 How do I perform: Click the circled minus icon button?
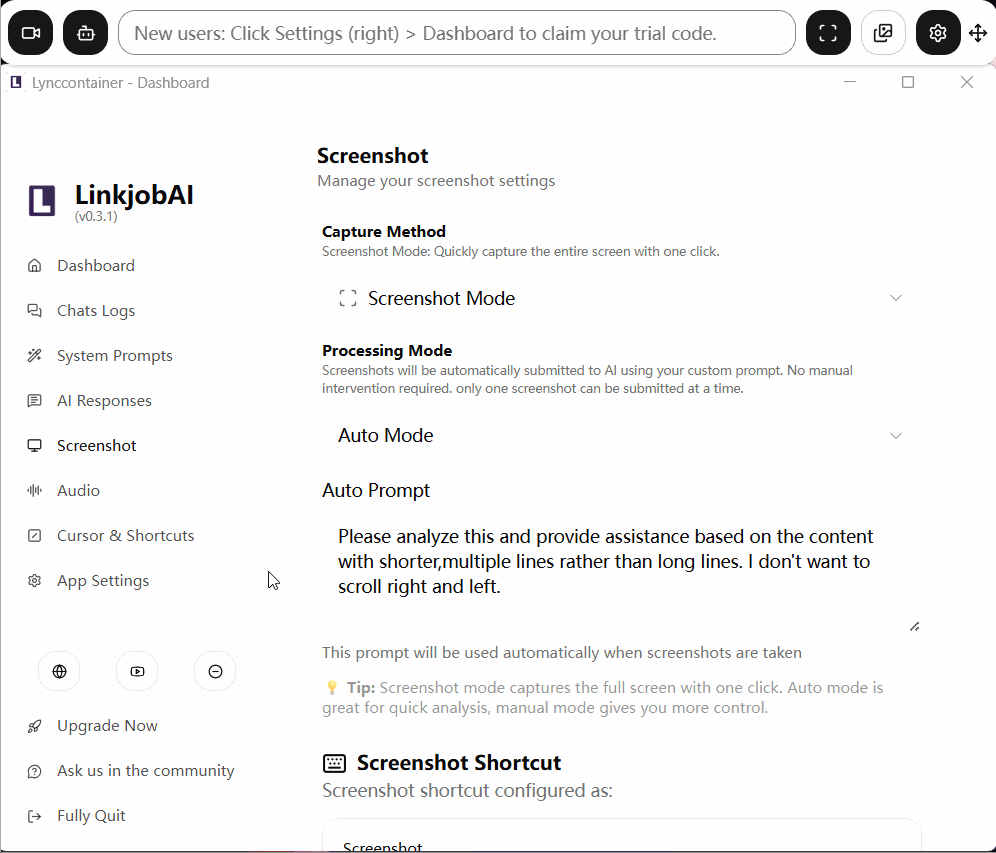[x=215, y=671]
